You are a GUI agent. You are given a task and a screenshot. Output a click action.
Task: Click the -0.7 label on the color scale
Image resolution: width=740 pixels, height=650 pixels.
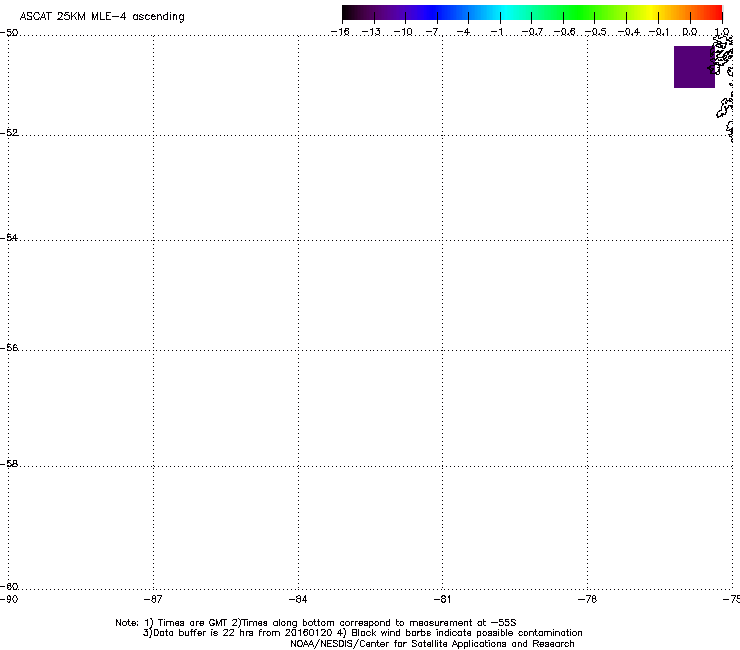[532, 32]
